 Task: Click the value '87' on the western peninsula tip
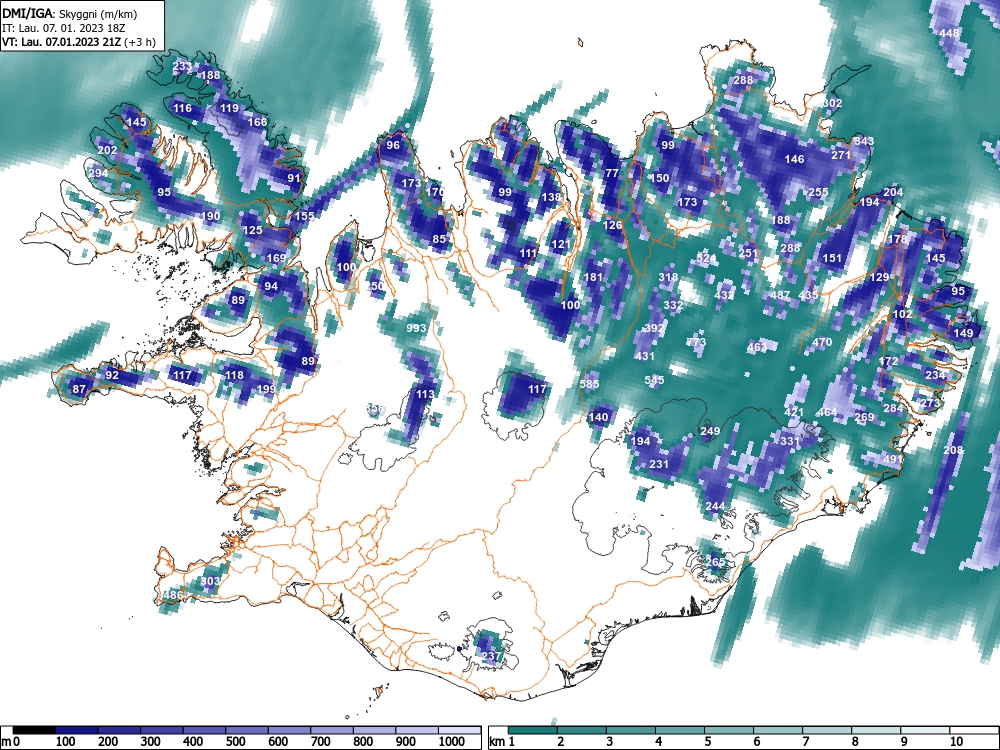click(79, 389)
